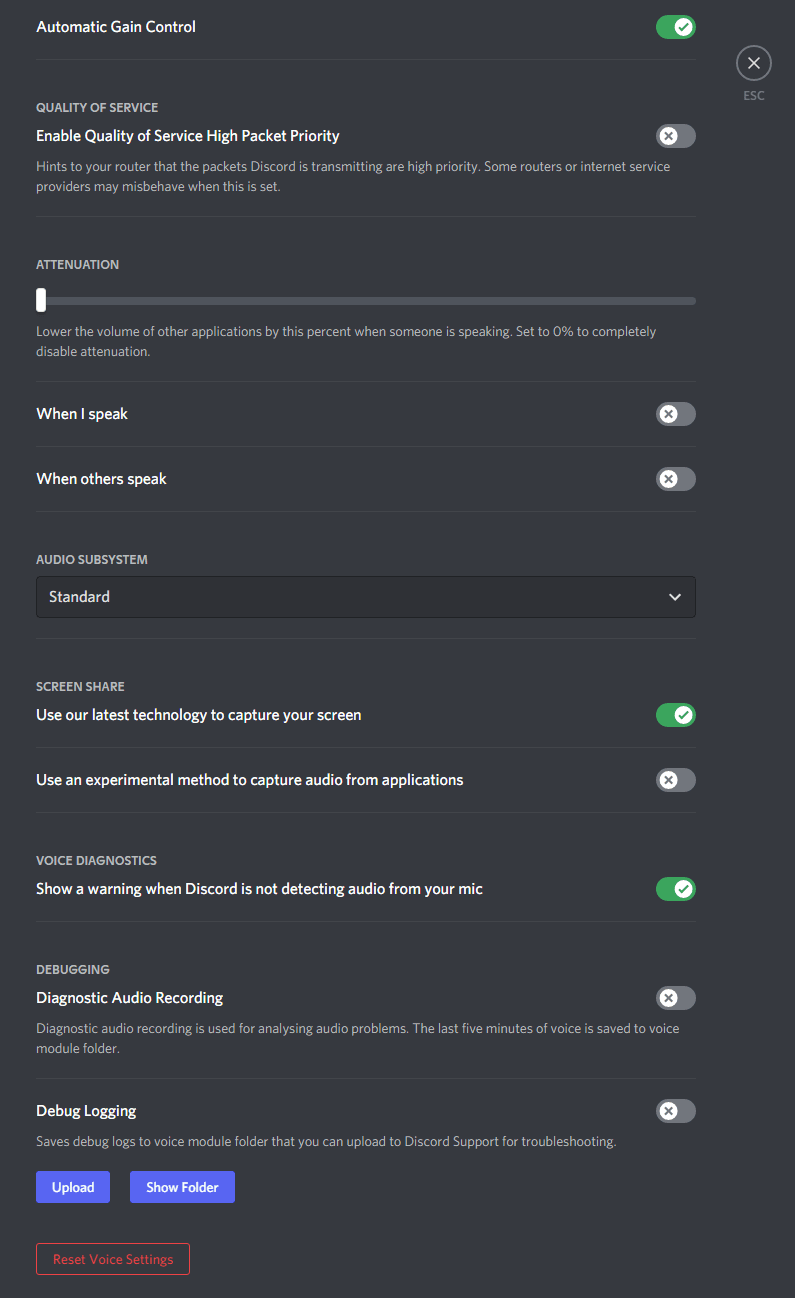Turn on the When others speak switch
The image size is (795, 1298).
point(675,479)
